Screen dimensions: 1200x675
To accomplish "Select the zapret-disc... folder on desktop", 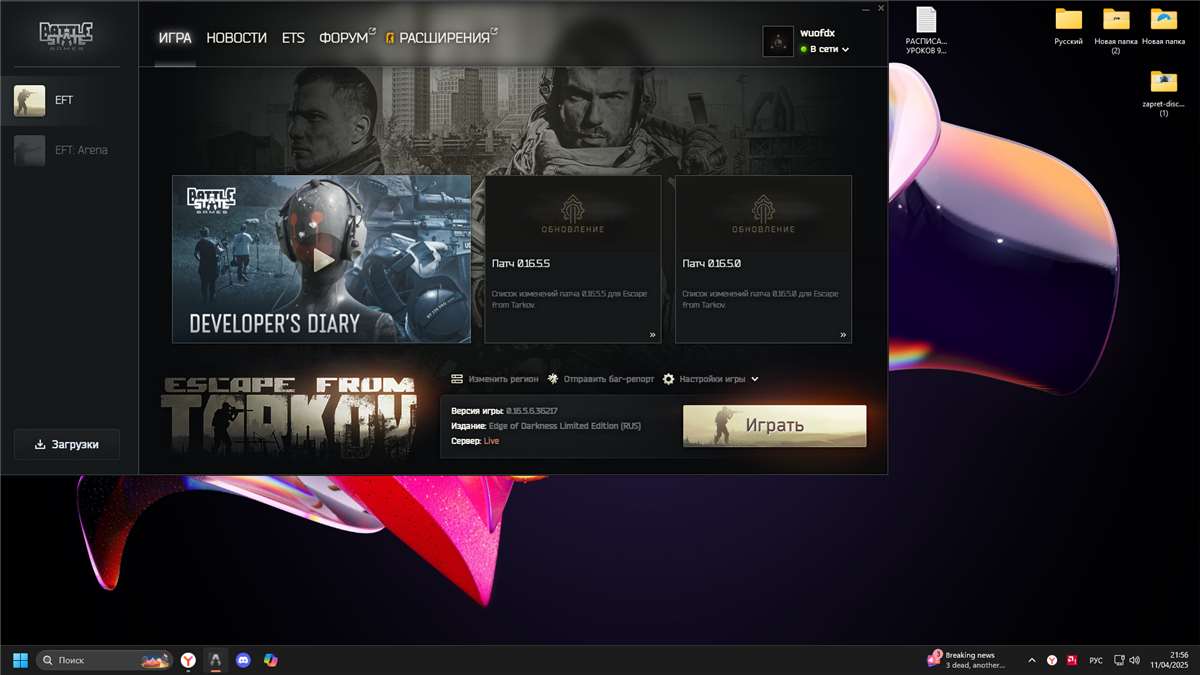I will 1163,93.
